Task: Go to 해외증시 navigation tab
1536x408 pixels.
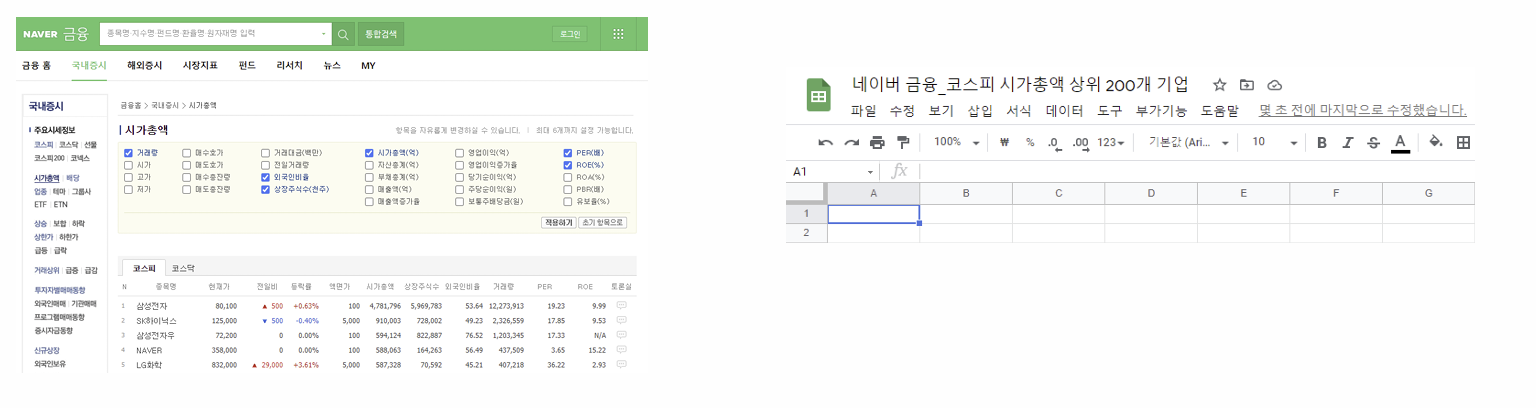Action: click(144, 65)
